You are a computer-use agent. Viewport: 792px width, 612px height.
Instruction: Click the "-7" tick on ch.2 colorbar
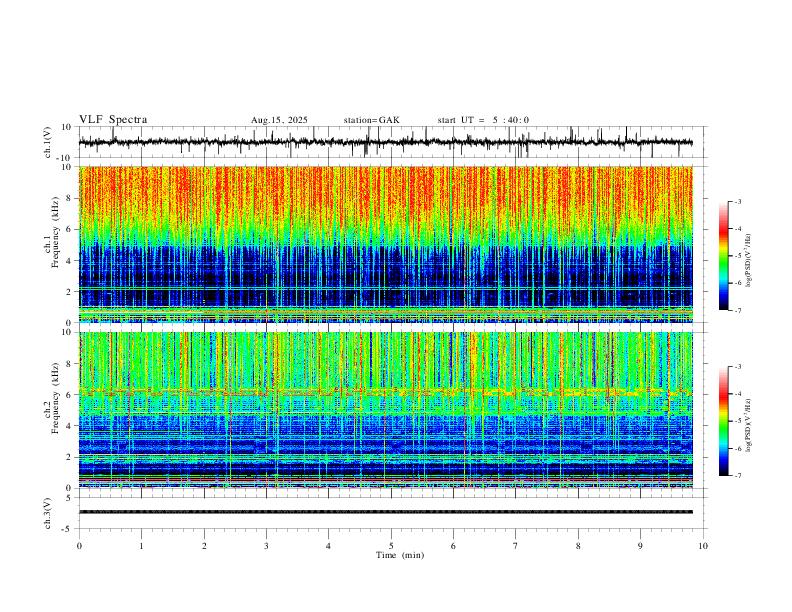[x=737, y=476]
